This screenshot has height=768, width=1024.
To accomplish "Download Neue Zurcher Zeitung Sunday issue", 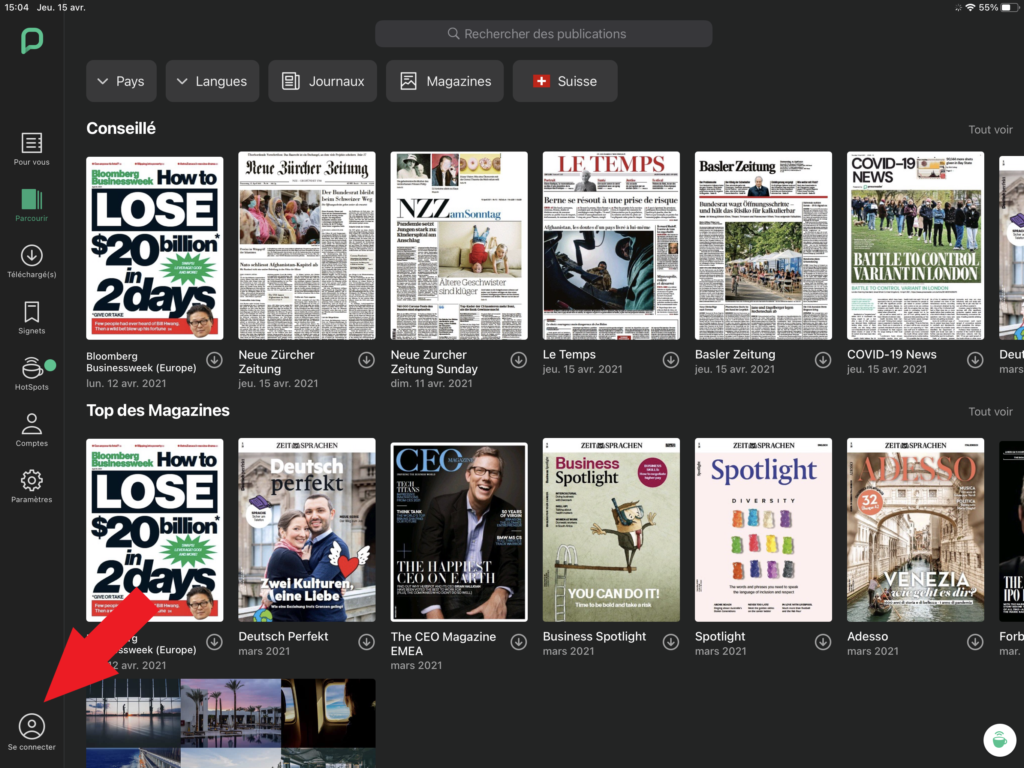I will coord(519,360).
